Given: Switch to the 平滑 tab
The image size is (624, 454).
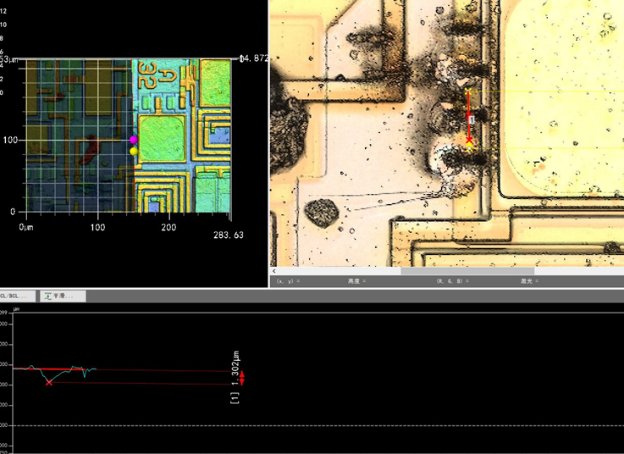Looking at the screenshot, I should pos(62,297).
